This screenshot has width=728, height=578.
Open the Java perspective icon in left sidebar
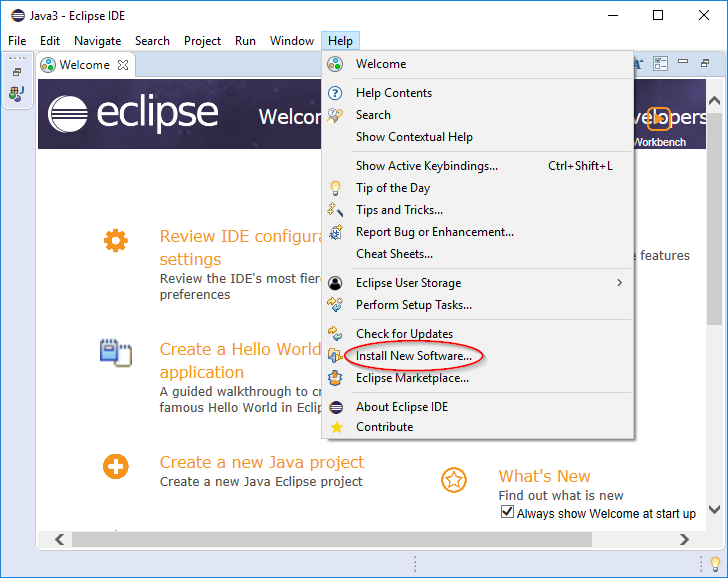[17, 93]
